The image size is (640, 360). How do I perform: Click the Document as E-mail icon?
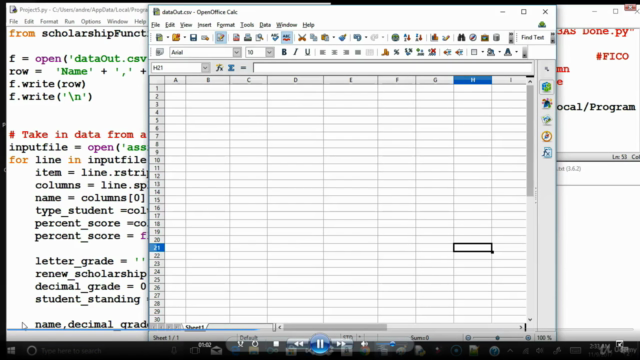point(205,38)
